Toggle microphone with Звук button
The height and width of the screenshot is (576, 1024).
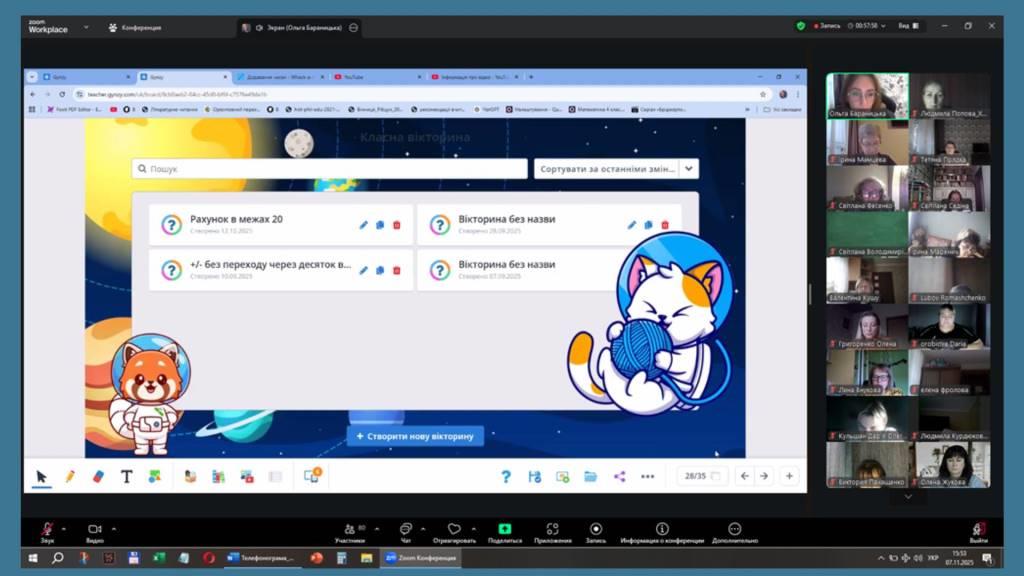[47, 531]
